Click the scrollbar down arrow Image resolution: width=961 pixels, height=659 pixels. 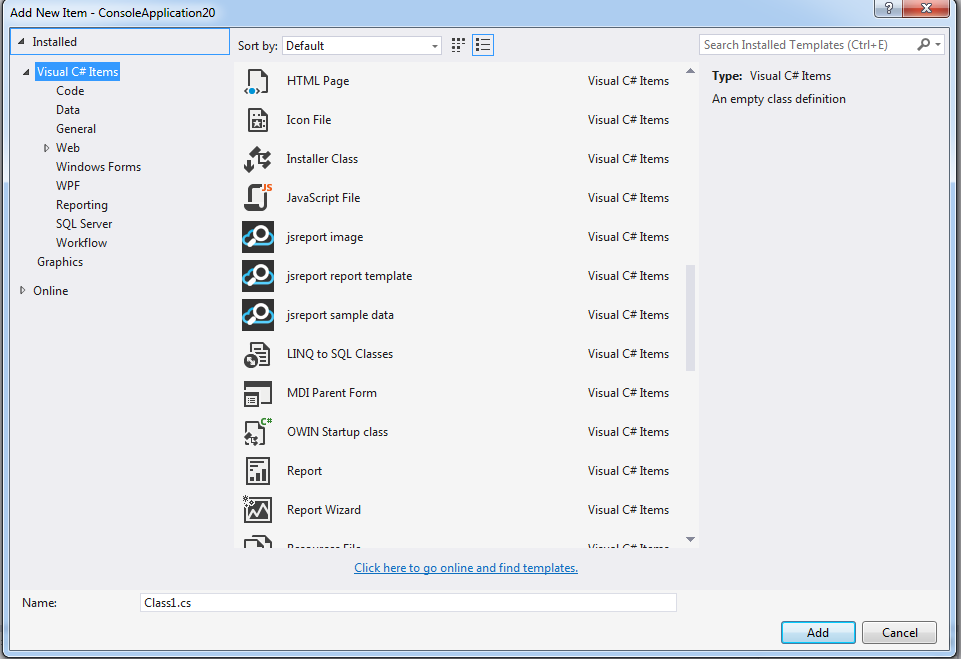(x=691, y=539)
